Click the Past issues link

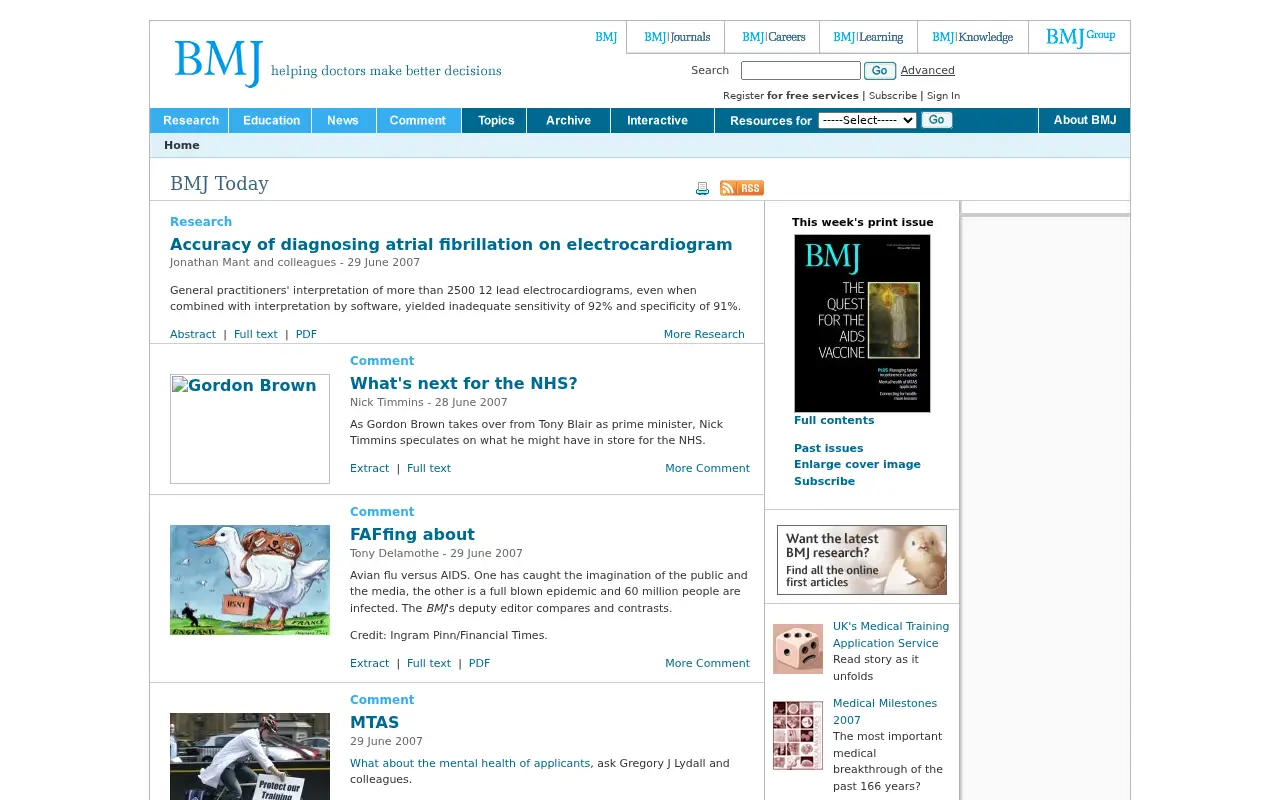(x=829, y=448)
